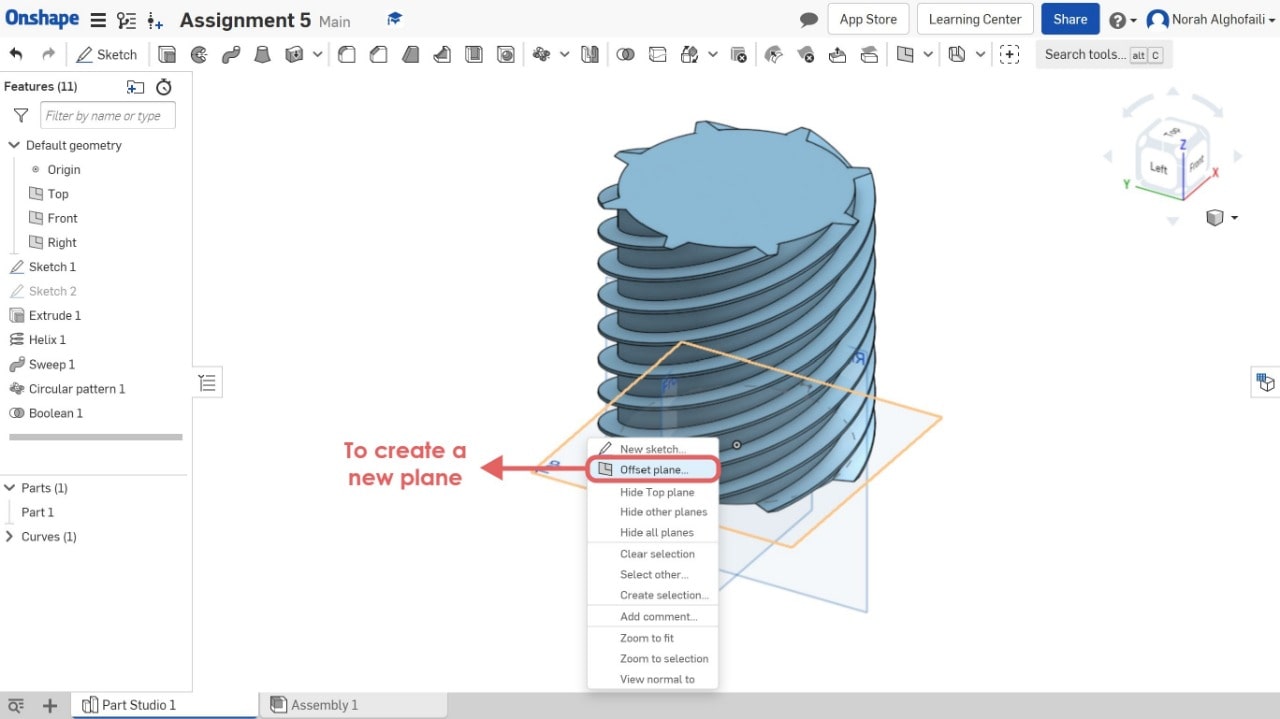Screen dimensions: 1280x719
Task: Select the Shell tool icon
Action: 474,55
